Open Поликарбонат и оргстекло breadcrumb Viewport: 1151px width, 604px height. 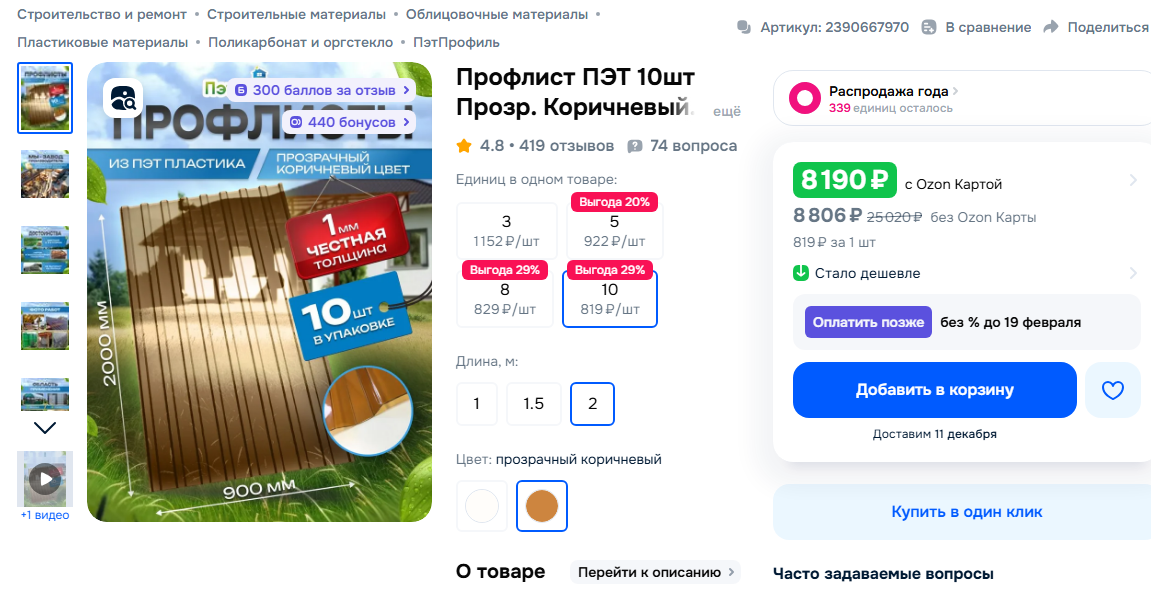click(300, 43)
